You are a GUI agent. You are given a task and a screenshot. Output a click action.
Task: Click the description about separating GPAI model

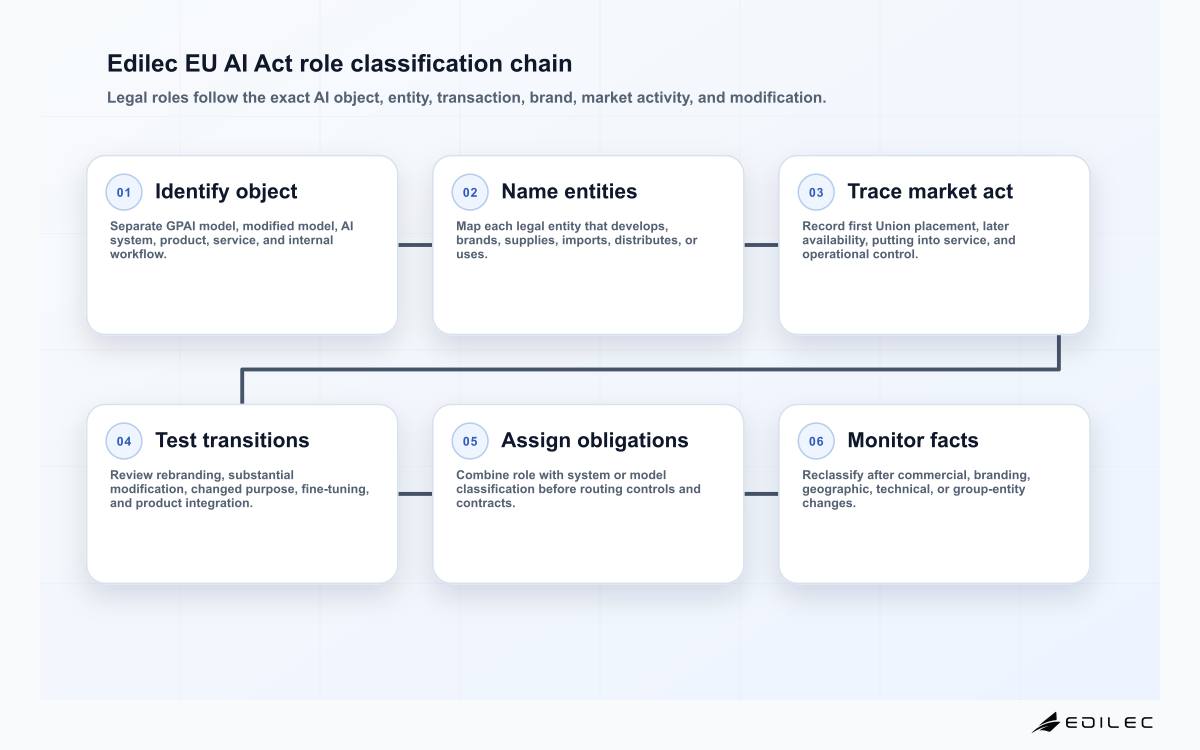[x=232, y=240]
